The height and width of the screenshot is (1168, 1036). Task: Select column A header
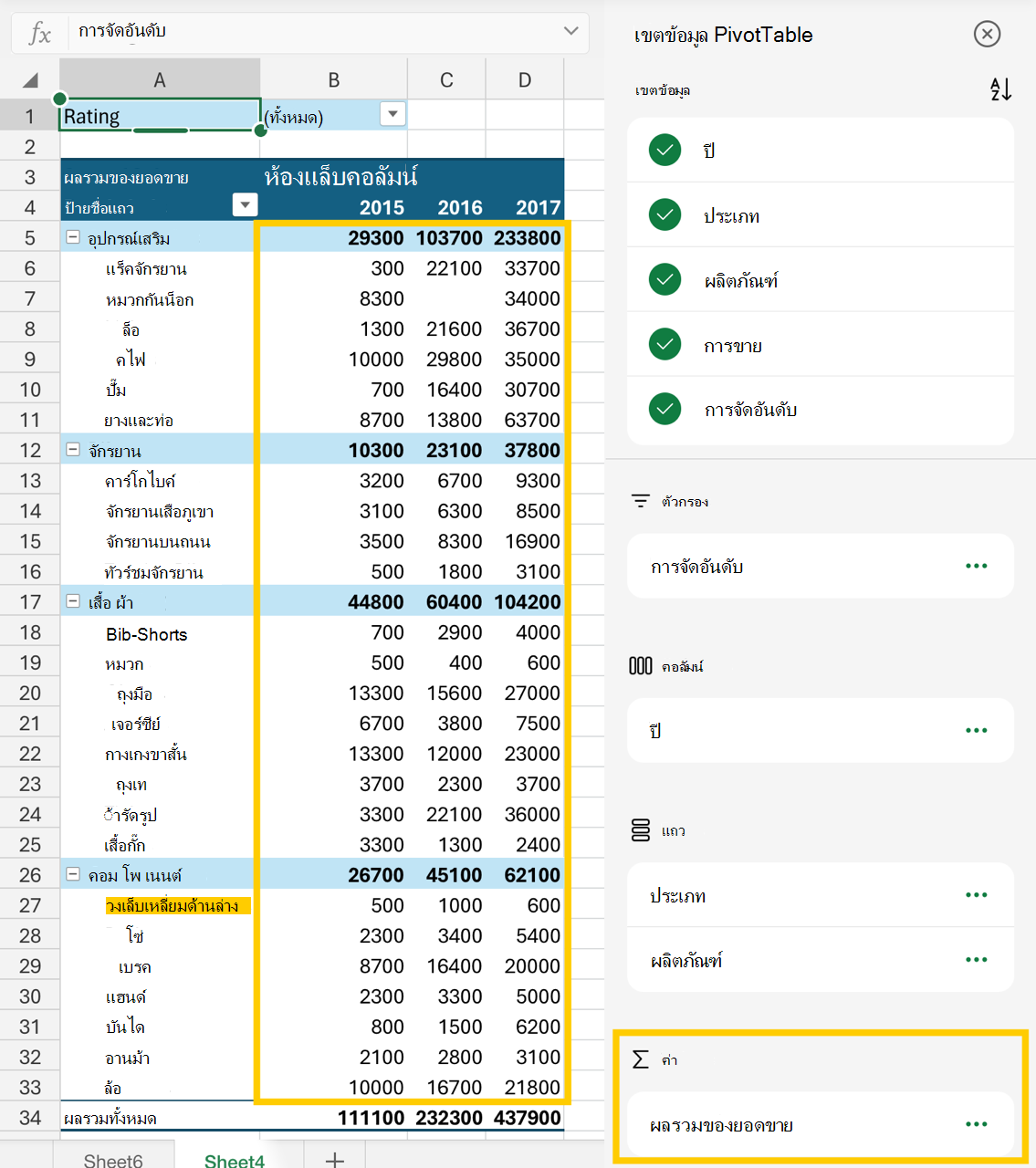pyautogui.click(x=160, y=80)
